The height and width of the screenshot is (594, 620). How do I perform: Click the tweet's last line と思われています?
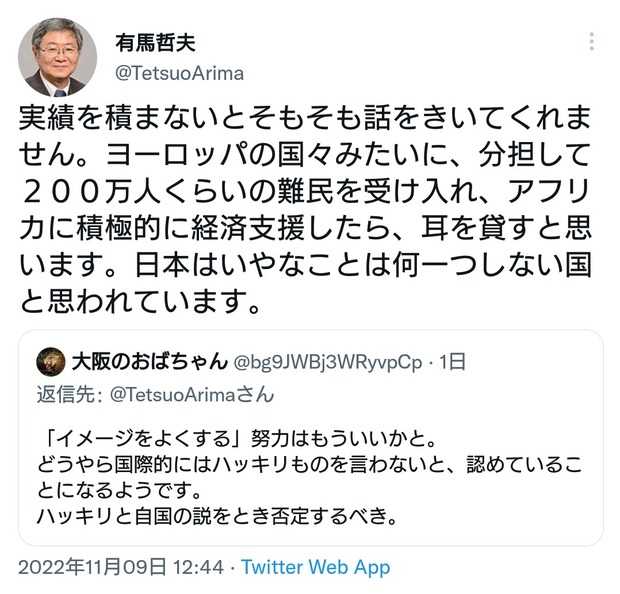point(140,301)
